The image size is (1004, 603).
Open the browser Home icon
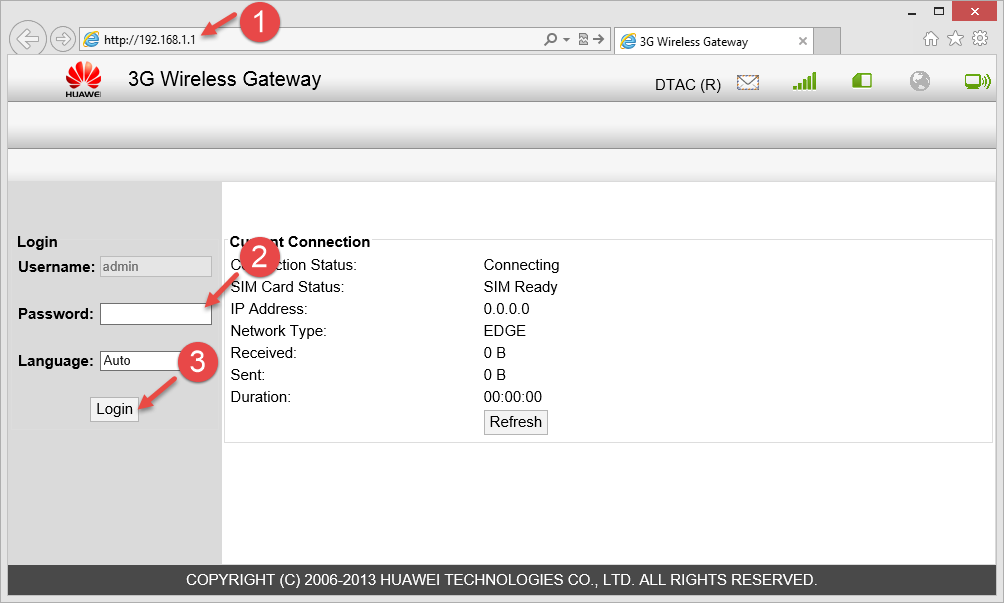click(930, 39)
